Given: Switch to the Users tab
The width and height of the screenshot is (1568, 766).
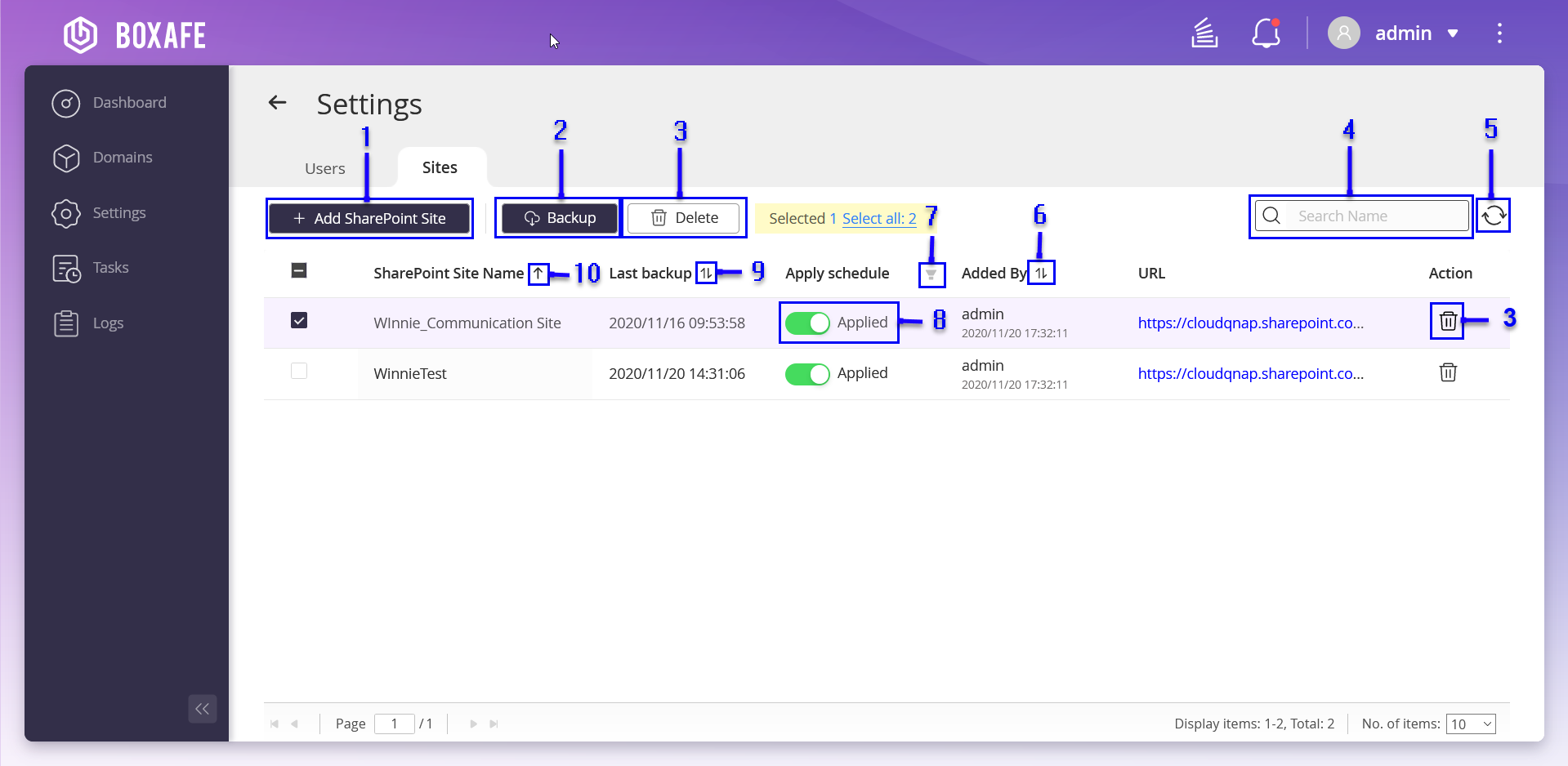Looking at the screenshot, I should (x=324, y=168).
